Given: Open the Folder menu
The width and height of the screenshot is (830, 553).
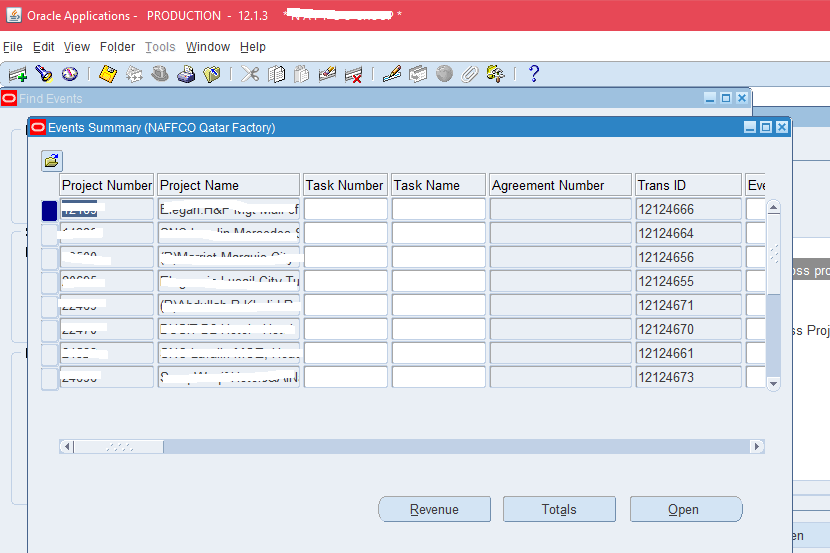Looking at the screenshot, I should (x=118, y=47).
